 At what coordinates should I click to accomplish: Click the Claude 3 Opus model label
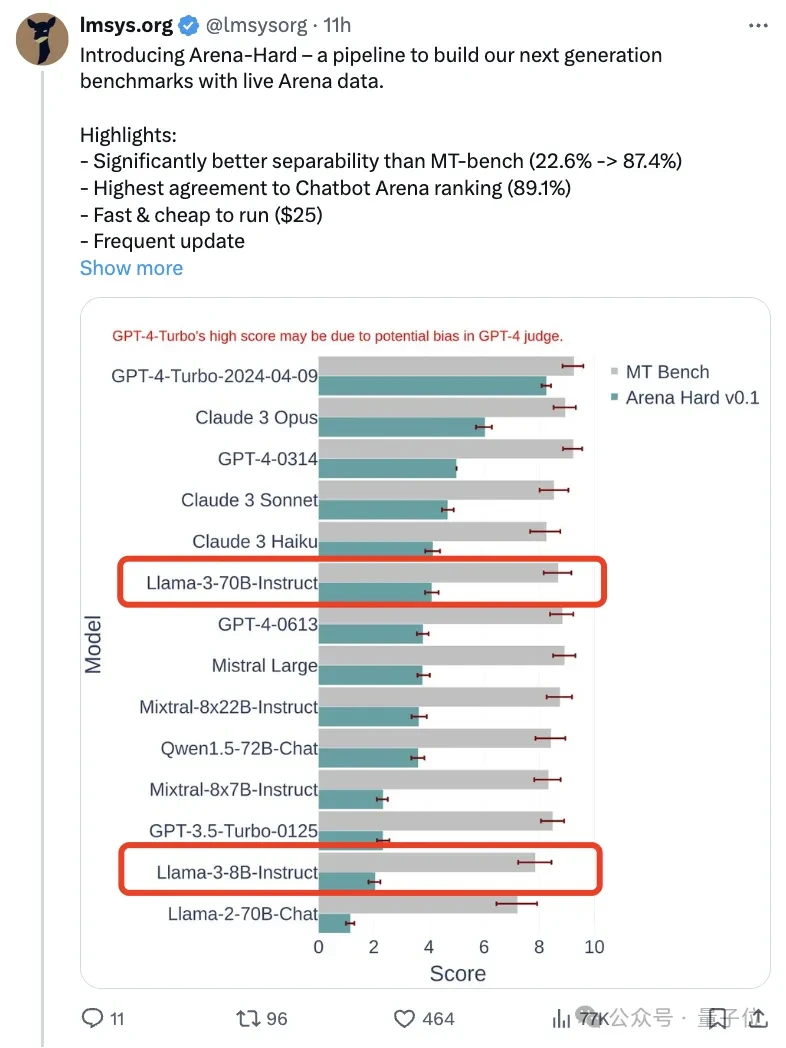256,418
